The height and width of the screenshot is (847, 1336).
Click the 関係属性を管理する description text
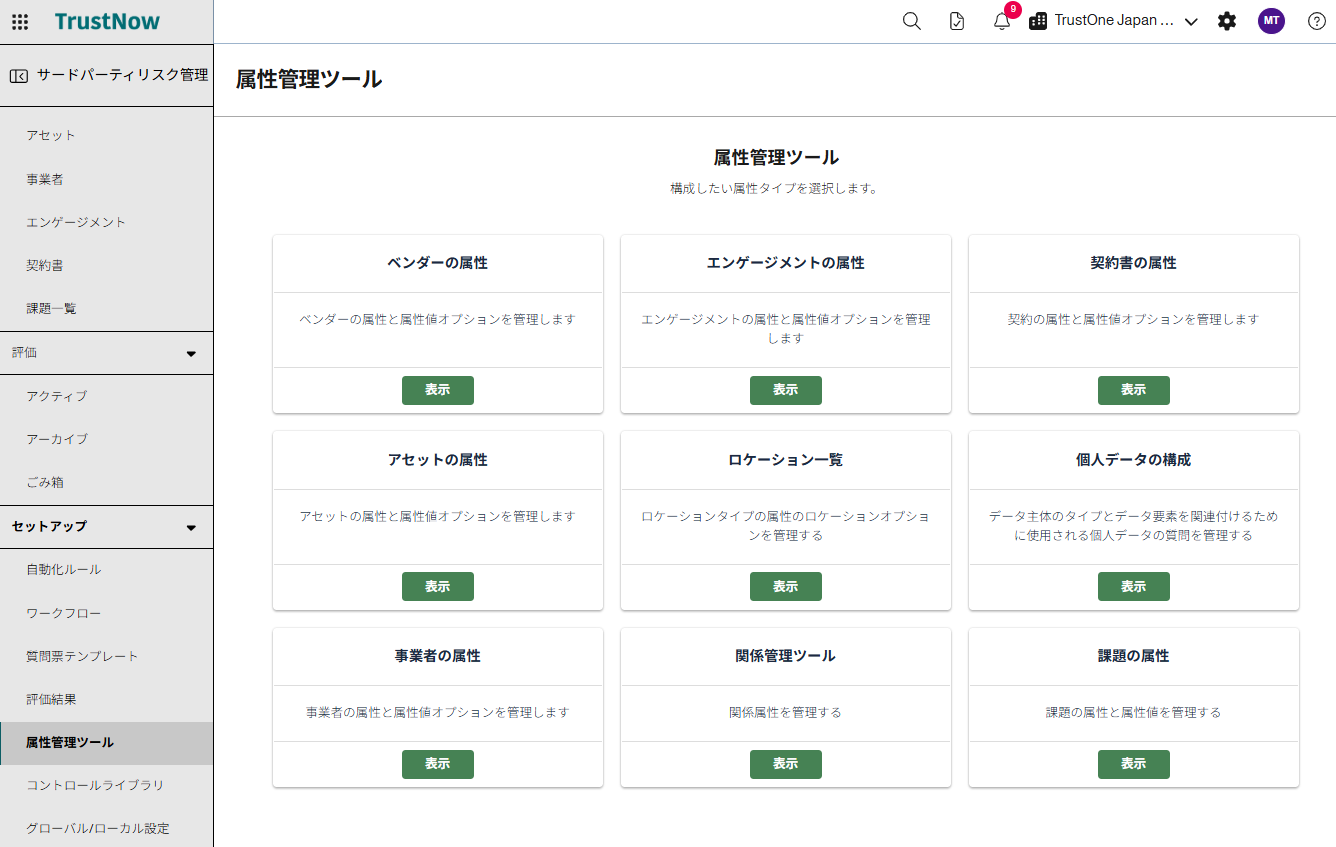click(786, 713)
